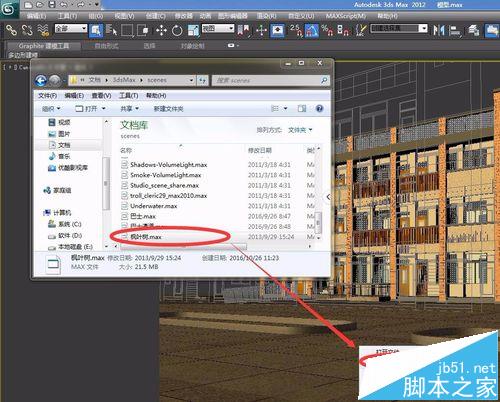The width and height of the screenshot is (500, 402).
Task: Toggle Angle Snap
Action: [x=312, y=31]
